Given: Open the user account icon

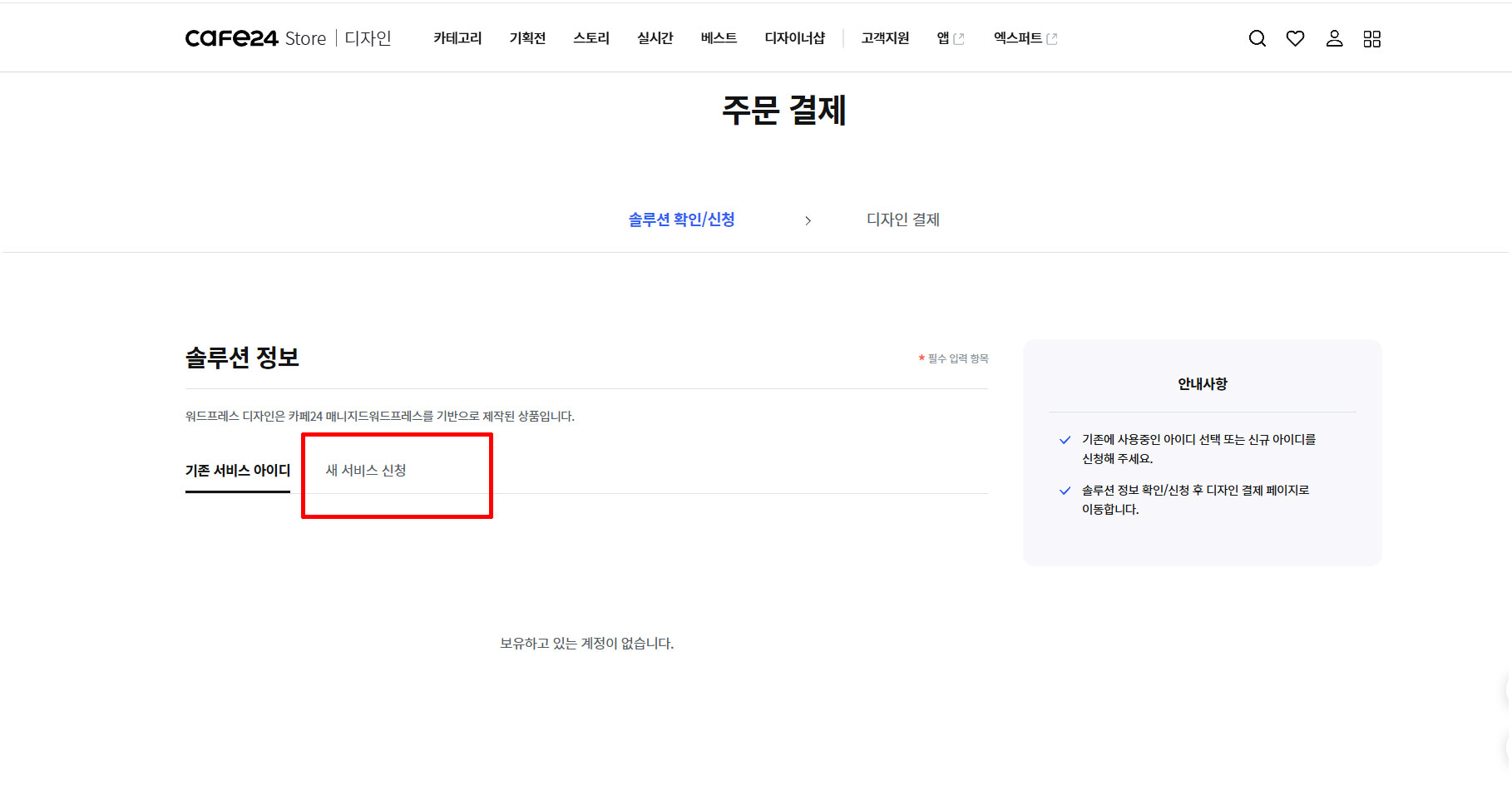Looking at the screenshot, I should pyautogui.click(x=1334, y=39).
